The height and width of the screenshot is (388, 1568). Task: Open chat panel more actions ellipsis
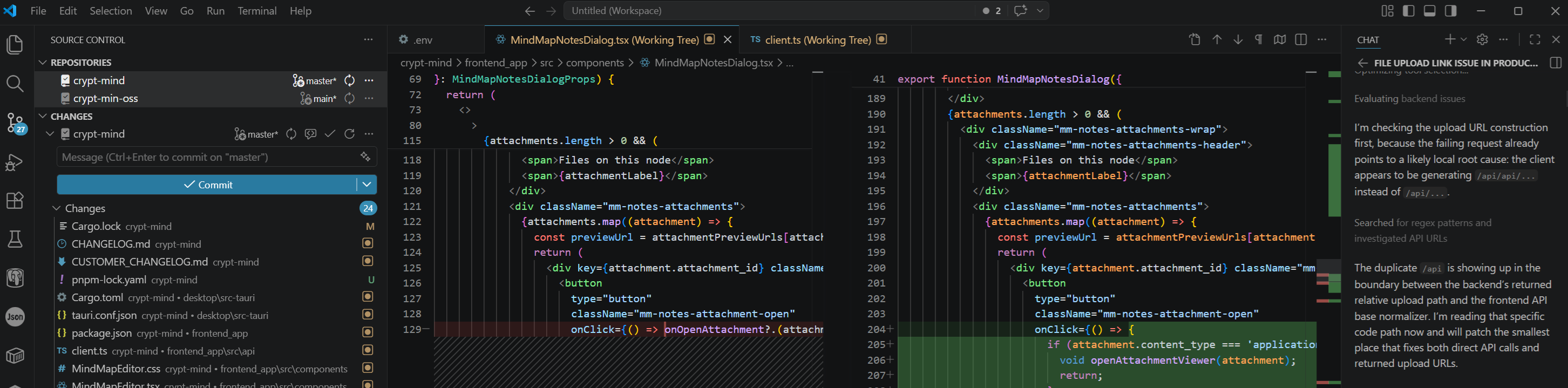pos(1503,39)
